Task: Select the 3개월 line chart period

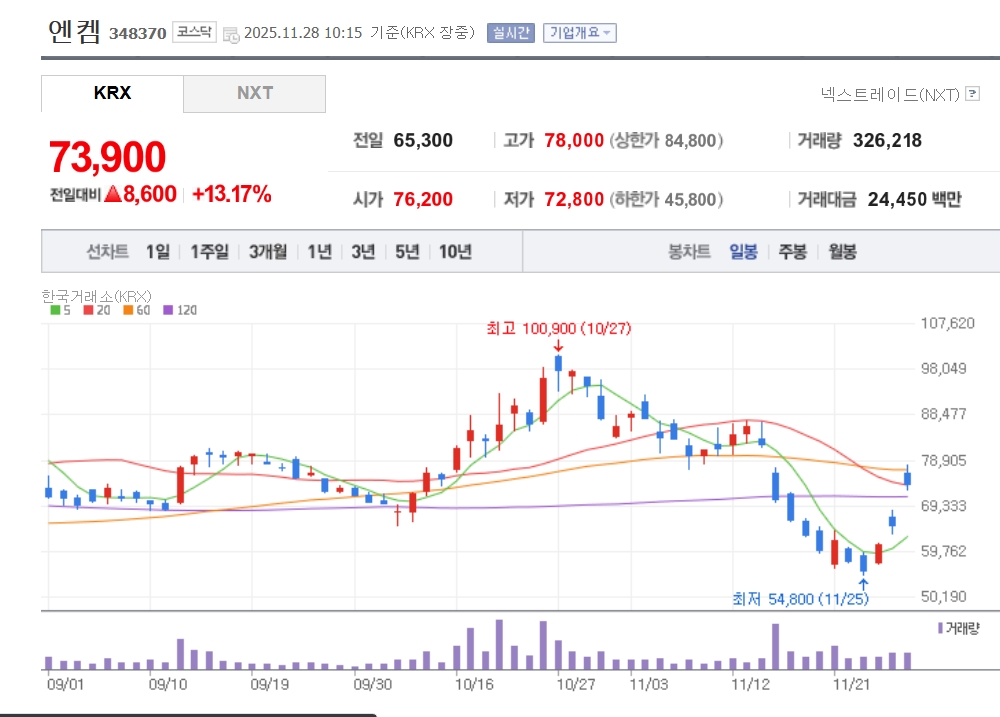Action: (x=268, y=251)
